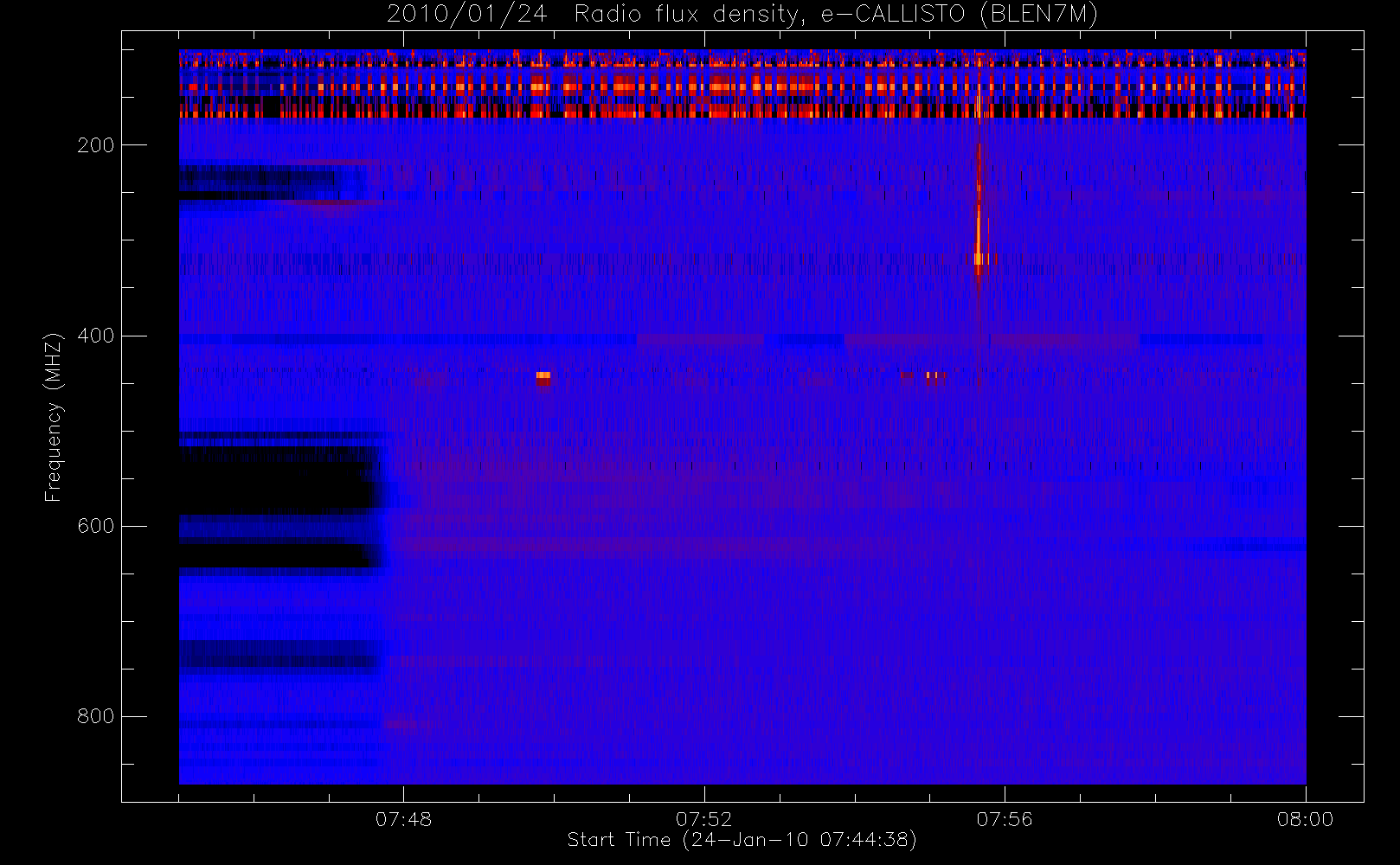1400x865 pixels.
Task: Click the 600 frequency tick label
Action: click(95, 526)
